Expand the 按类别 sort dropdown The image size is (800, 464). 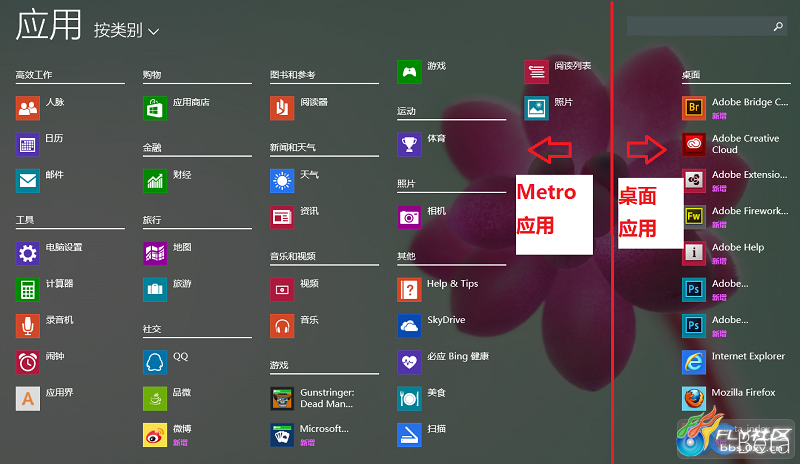tap(127, 31)
